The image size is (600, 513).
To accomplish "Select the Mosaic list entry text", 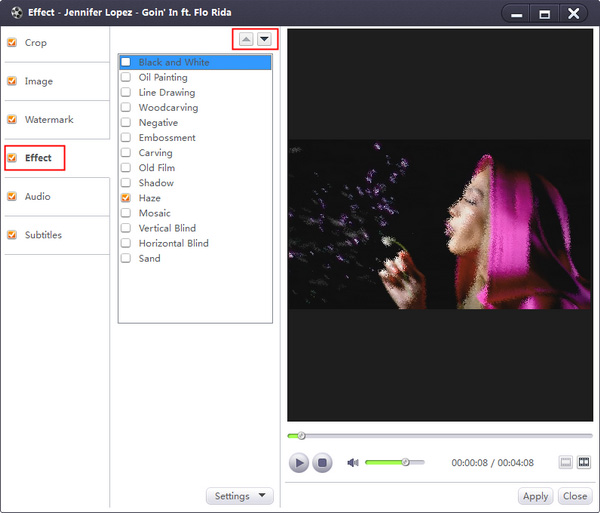I will click(155, 213).
